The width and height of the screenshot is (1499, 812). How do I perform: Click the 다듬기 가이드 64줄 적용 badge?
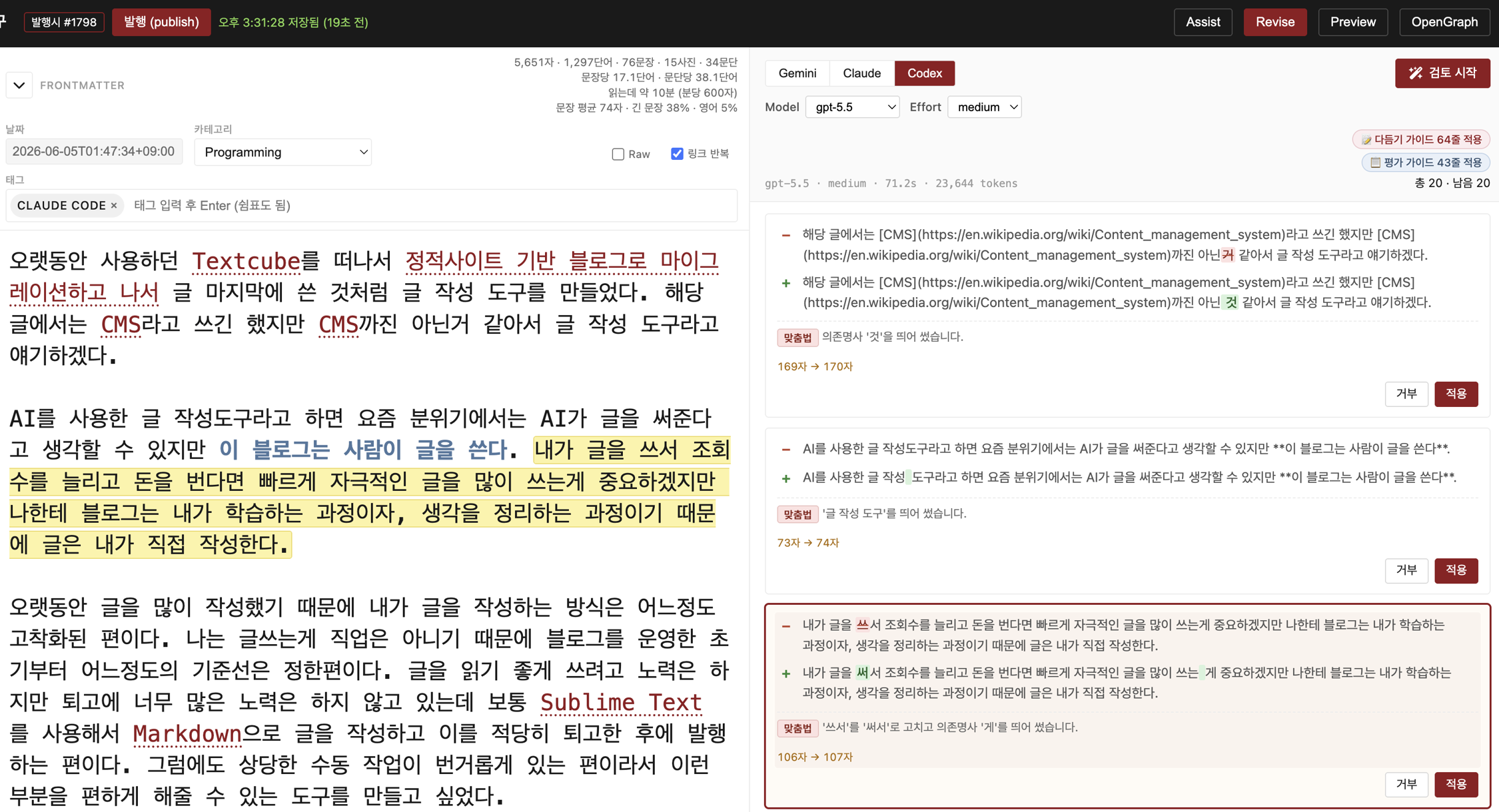[1421, 139]
